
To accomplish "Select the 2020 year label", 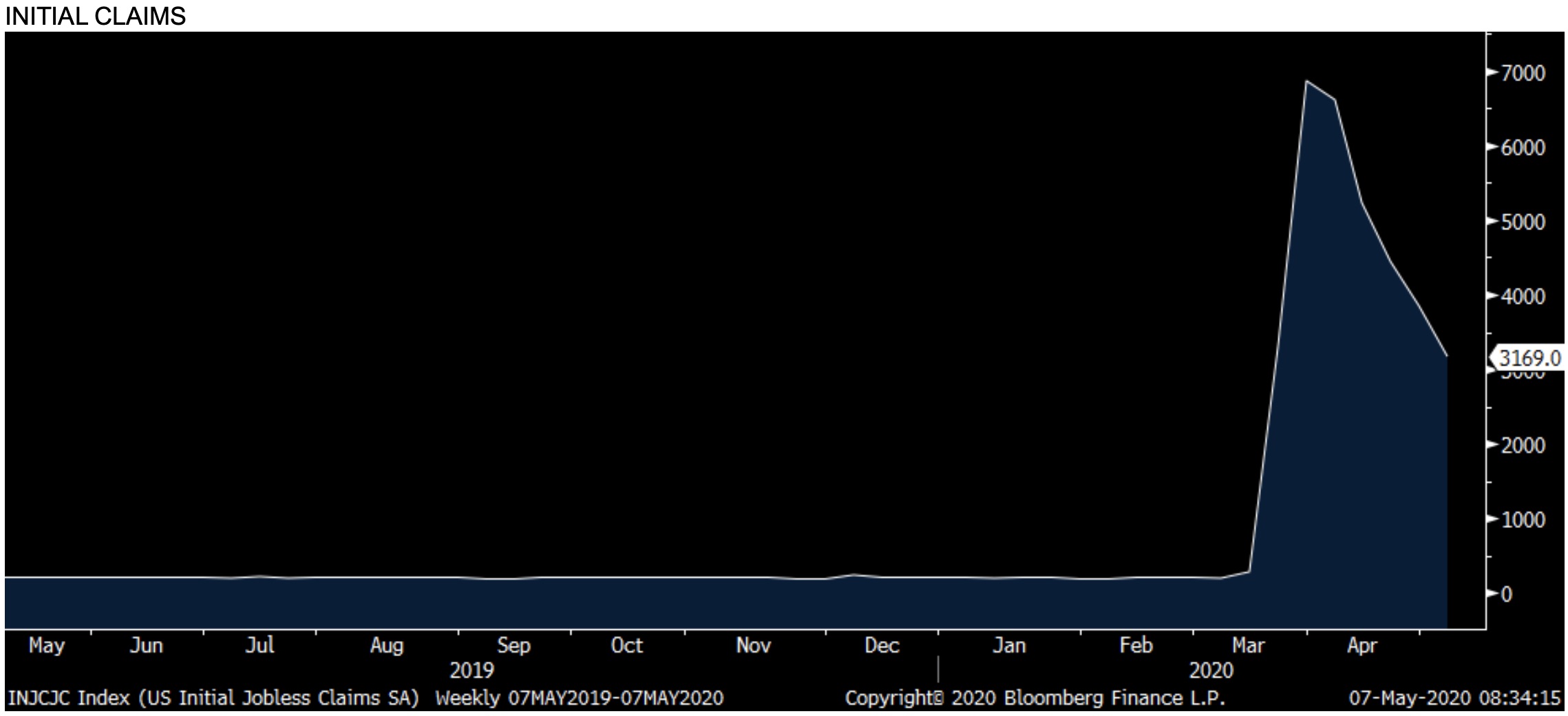I will pos(1211,671).
